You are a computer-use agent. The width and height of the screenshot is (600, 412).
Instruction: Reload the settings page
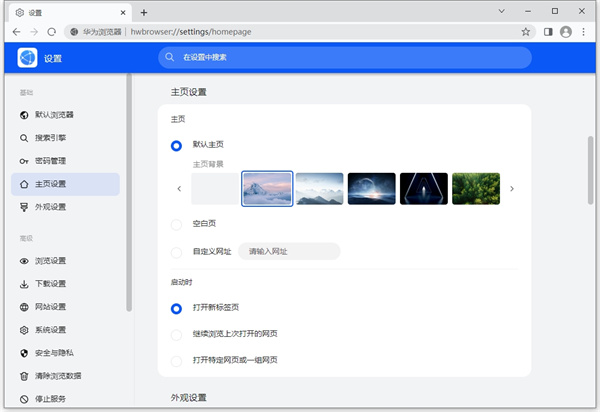pyautogui.click(x=52, y=32)
